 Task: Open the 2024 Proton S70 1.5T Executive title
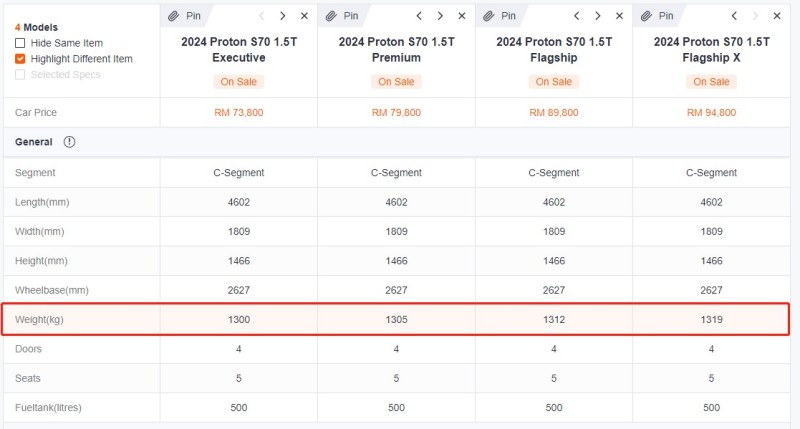[239, 49]
